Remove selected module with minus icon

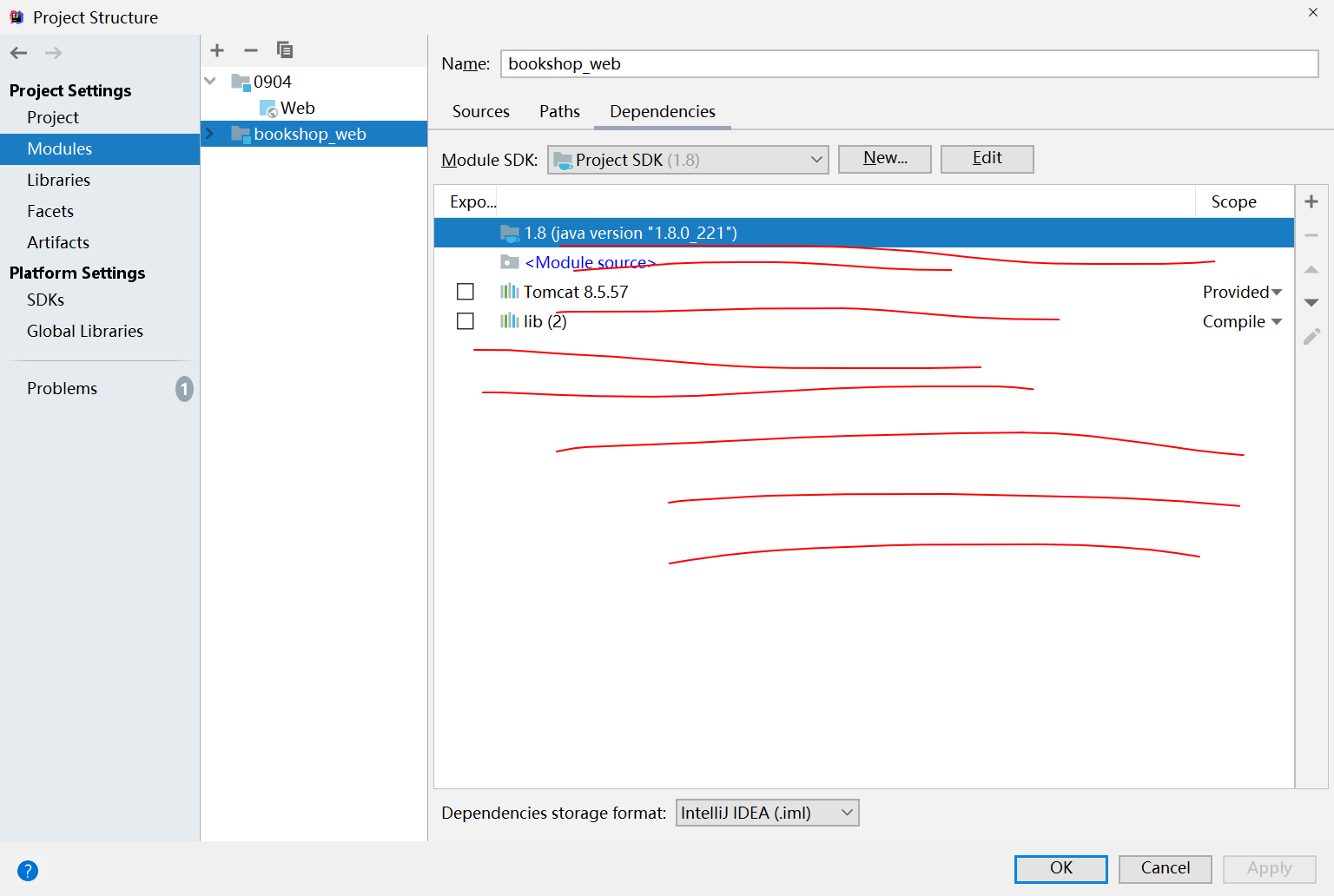click(x=251, y=50)
